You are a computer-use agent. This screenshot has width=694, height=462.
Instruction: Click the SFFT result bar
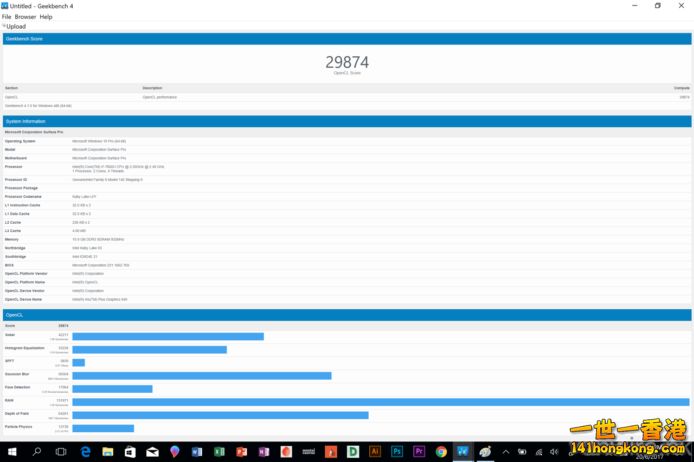[79, 363]
